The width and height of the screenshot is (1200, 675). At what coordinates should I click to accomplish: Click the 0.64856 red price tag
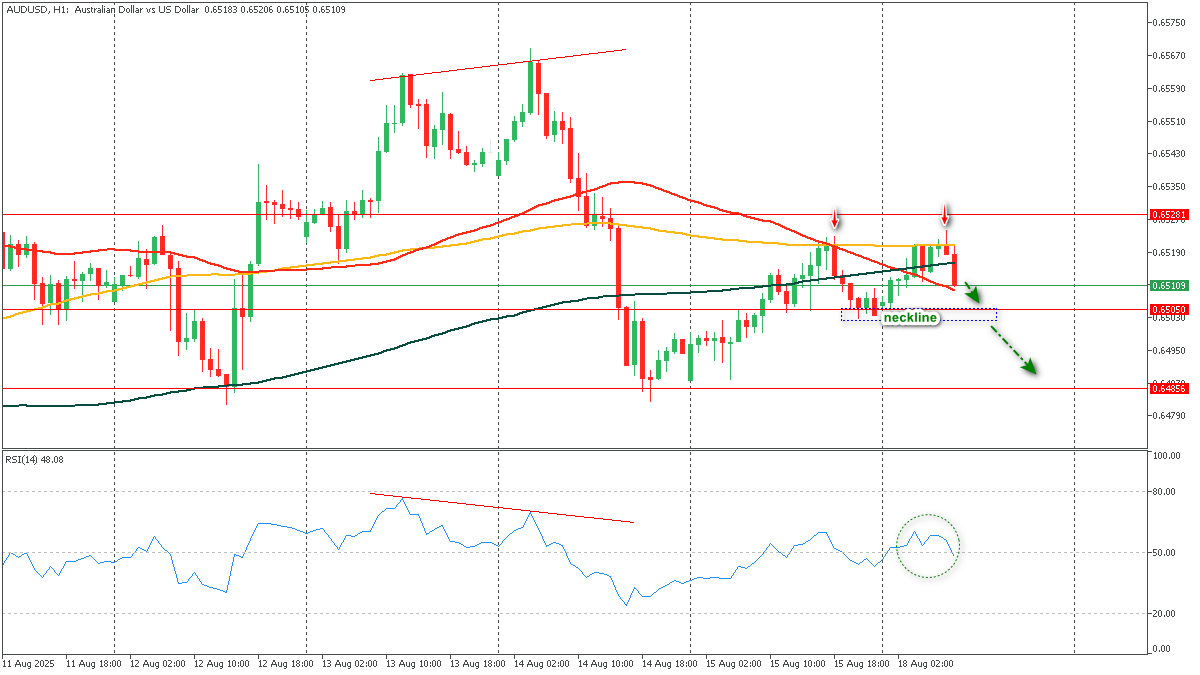coord(1168,388)
